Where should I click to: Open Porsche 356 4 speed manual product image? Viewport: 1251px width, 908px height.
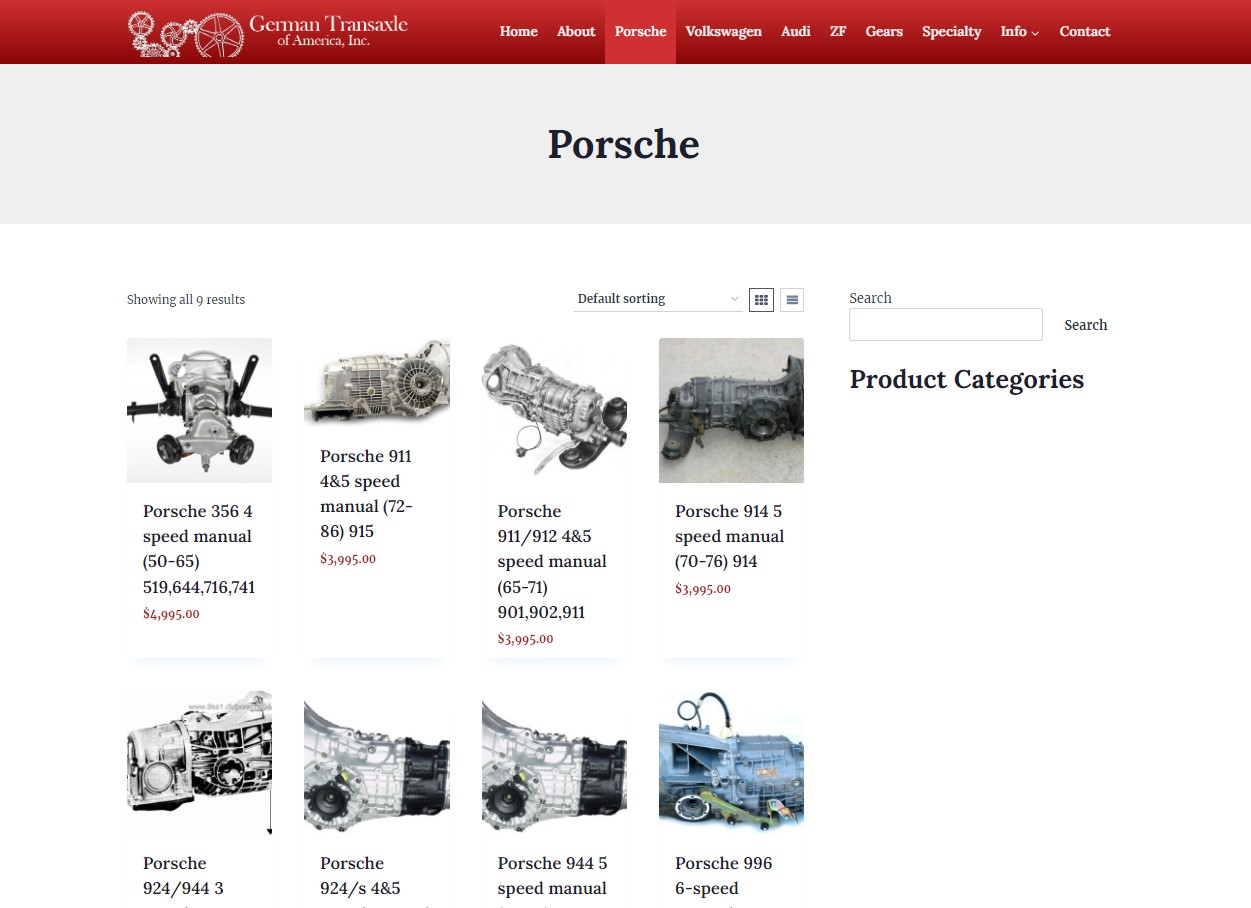(x=199, y=410)
